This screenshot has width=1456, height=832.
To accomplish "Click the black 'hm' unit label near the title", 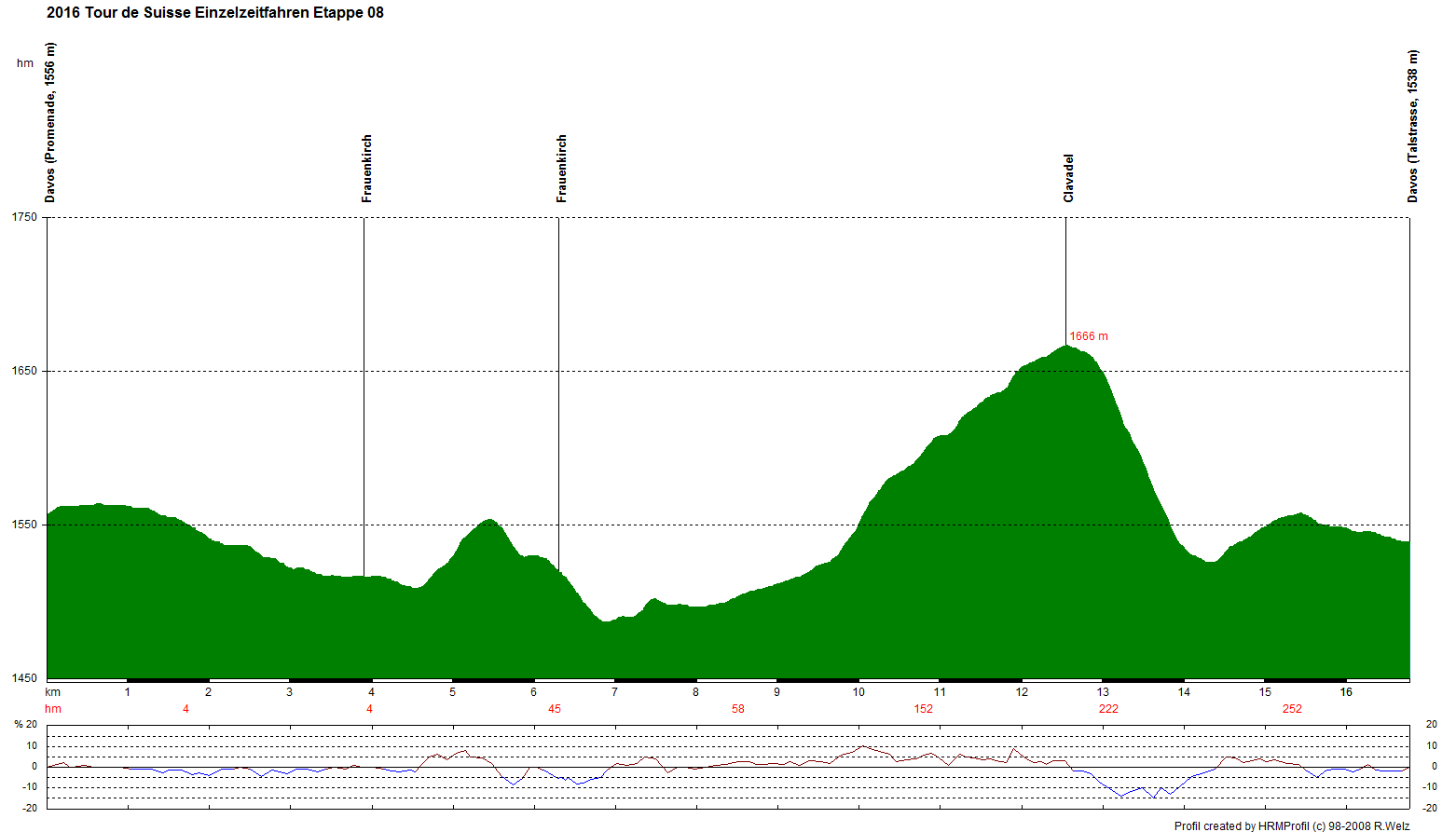I will (25, 63).
